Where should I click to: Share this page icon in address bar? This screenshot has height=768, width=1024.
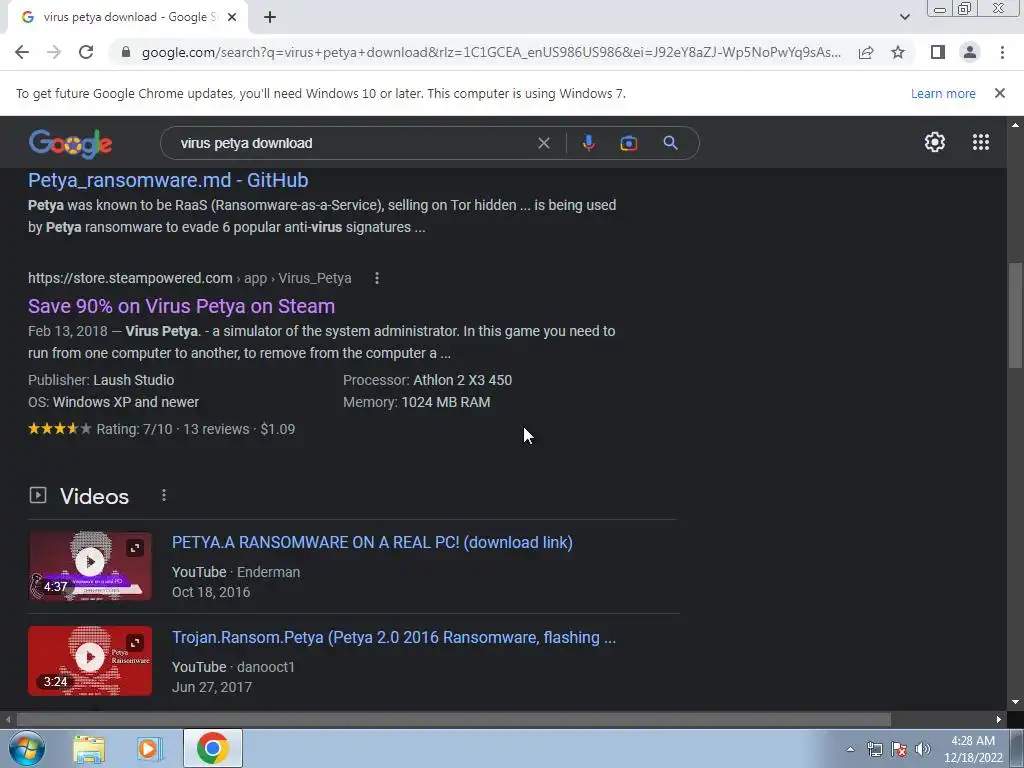tap(866, 52)
